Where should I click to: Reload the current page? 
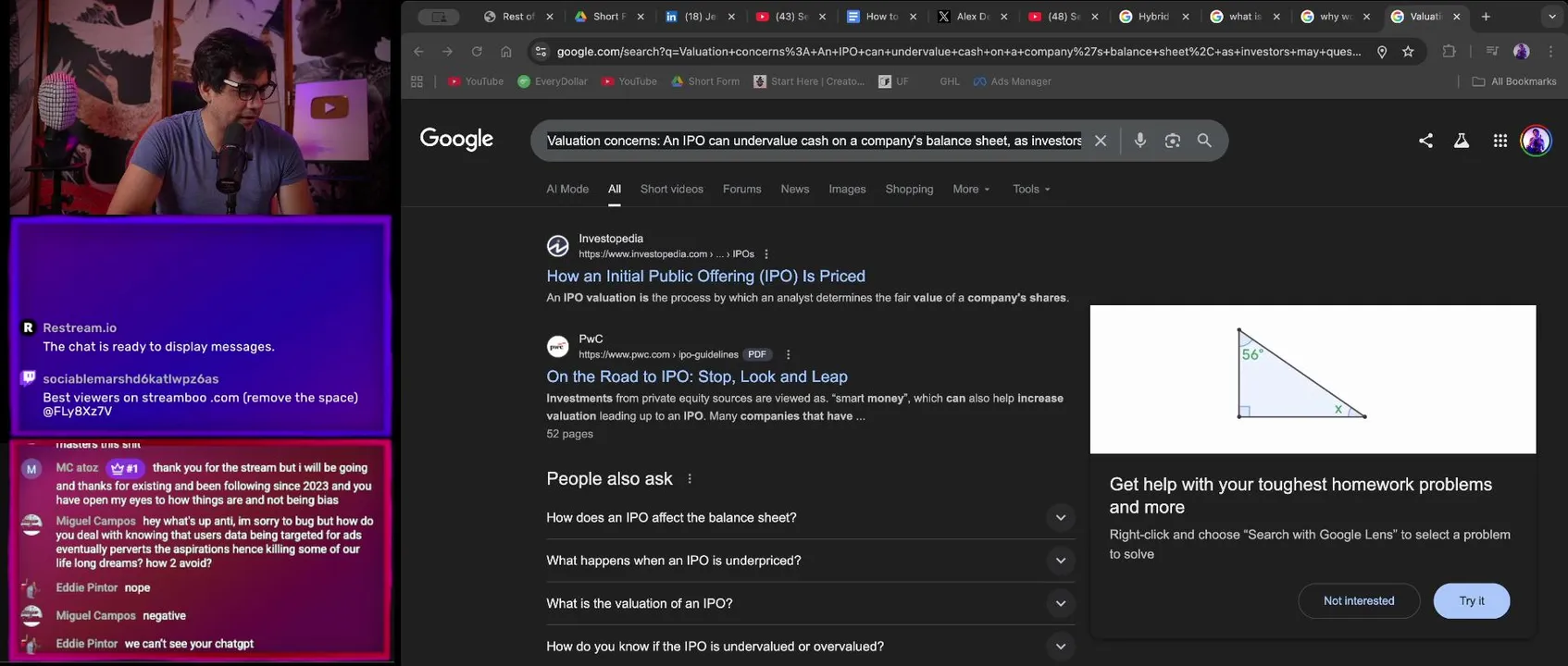[x=477, y=52]
